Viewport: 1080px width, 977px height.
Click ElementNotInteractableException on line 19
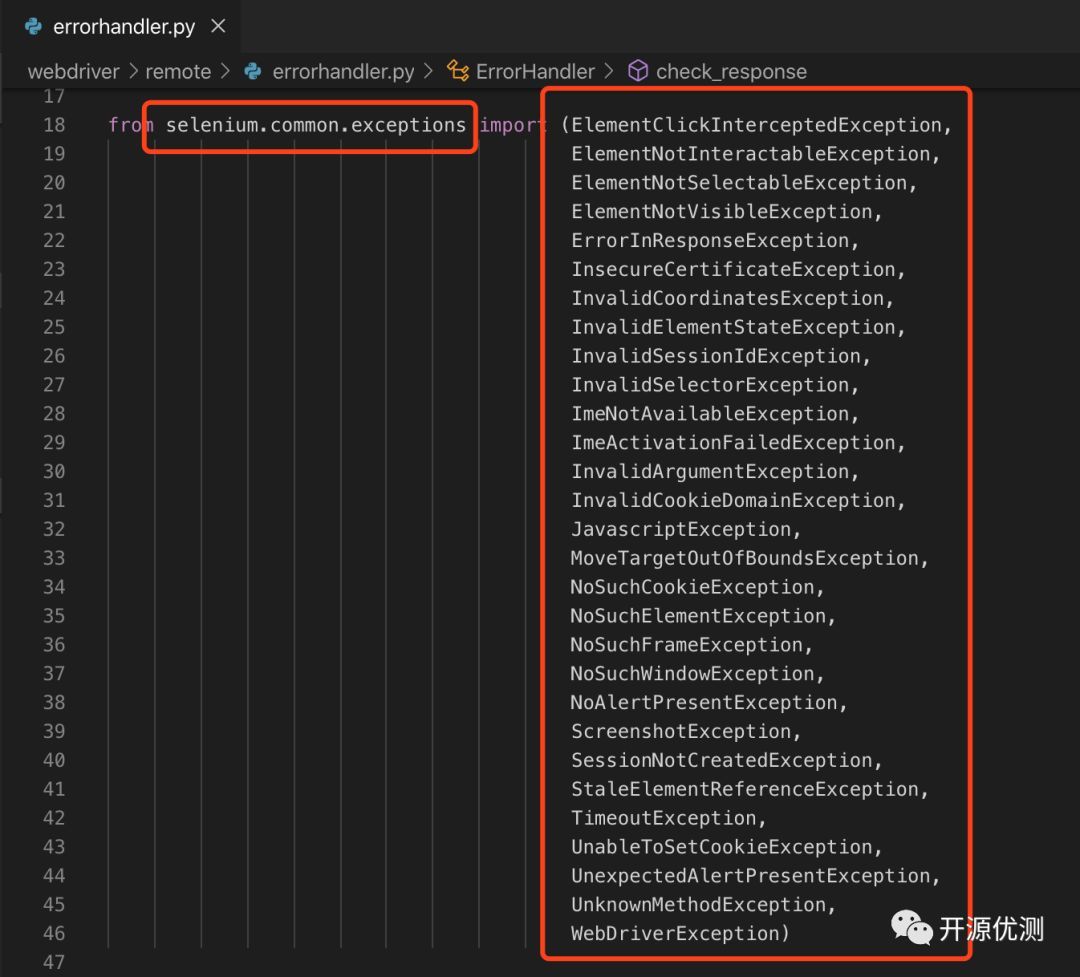tap(751, 154)
